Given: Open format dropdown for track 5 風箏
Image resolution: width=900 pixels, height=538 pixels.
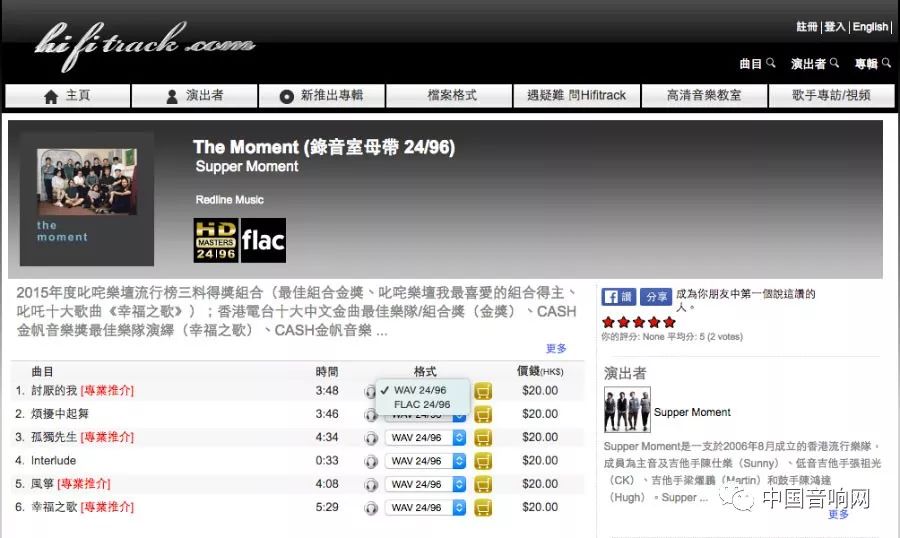Looking at the screenshot, I should coord(425,485).
